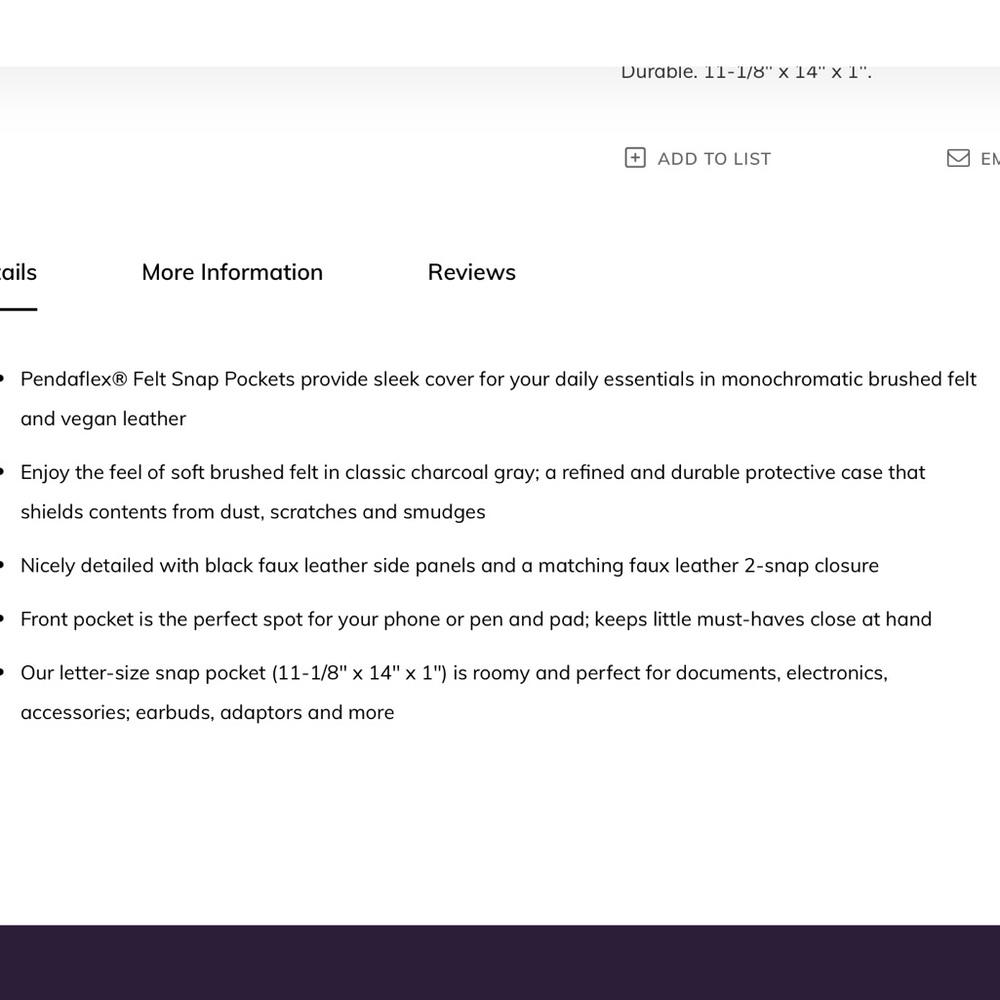Click '2-snap closure' bullet text
The width and height of the screenshot is (1000, 1000).
(811, 566)
